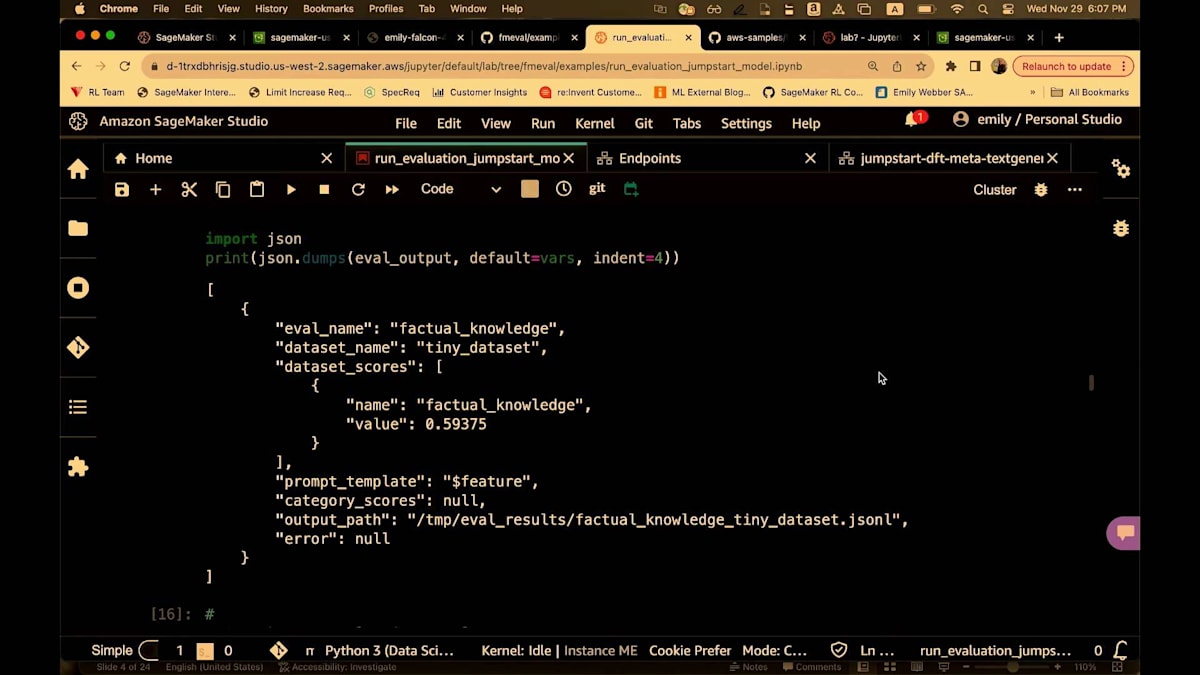Cut selected cells with scissors icon
1200x675 pixels.
[189, 189]
